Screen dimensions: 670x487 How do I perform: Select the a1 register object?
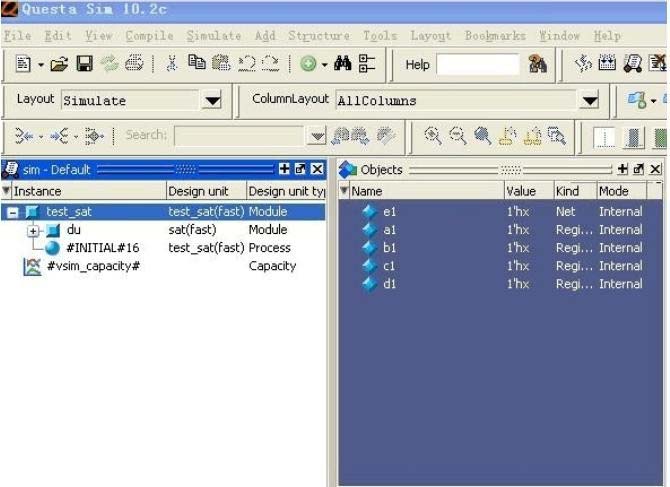pyautogui.click(x=500, y=230)
